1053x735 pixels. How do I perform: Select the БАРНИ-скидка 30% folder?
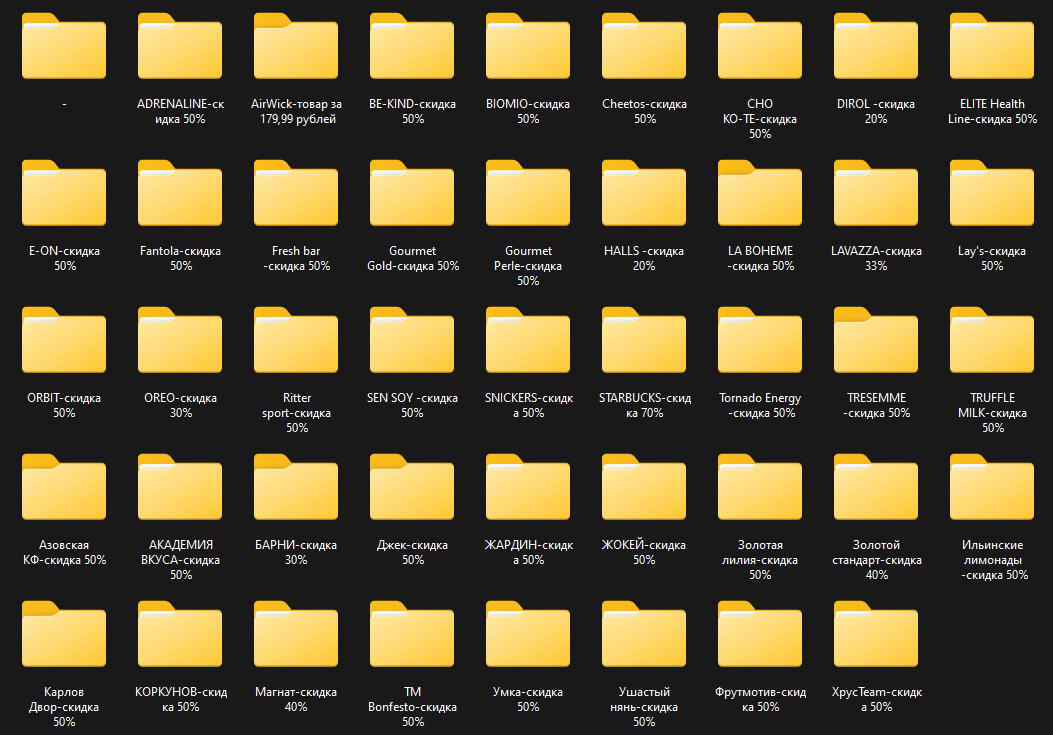pos(296,487)
